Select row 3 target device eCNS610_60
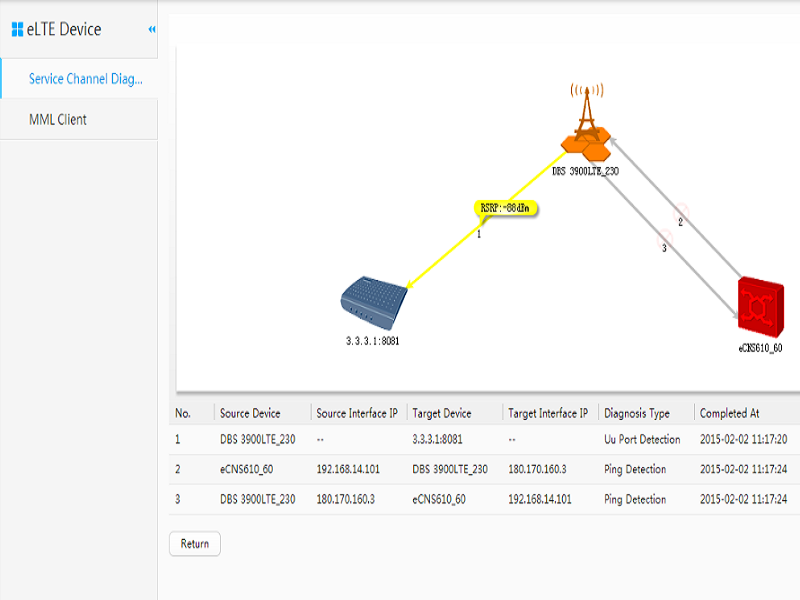This screenshot has width=800, height=600. click(x=439, y=499)
